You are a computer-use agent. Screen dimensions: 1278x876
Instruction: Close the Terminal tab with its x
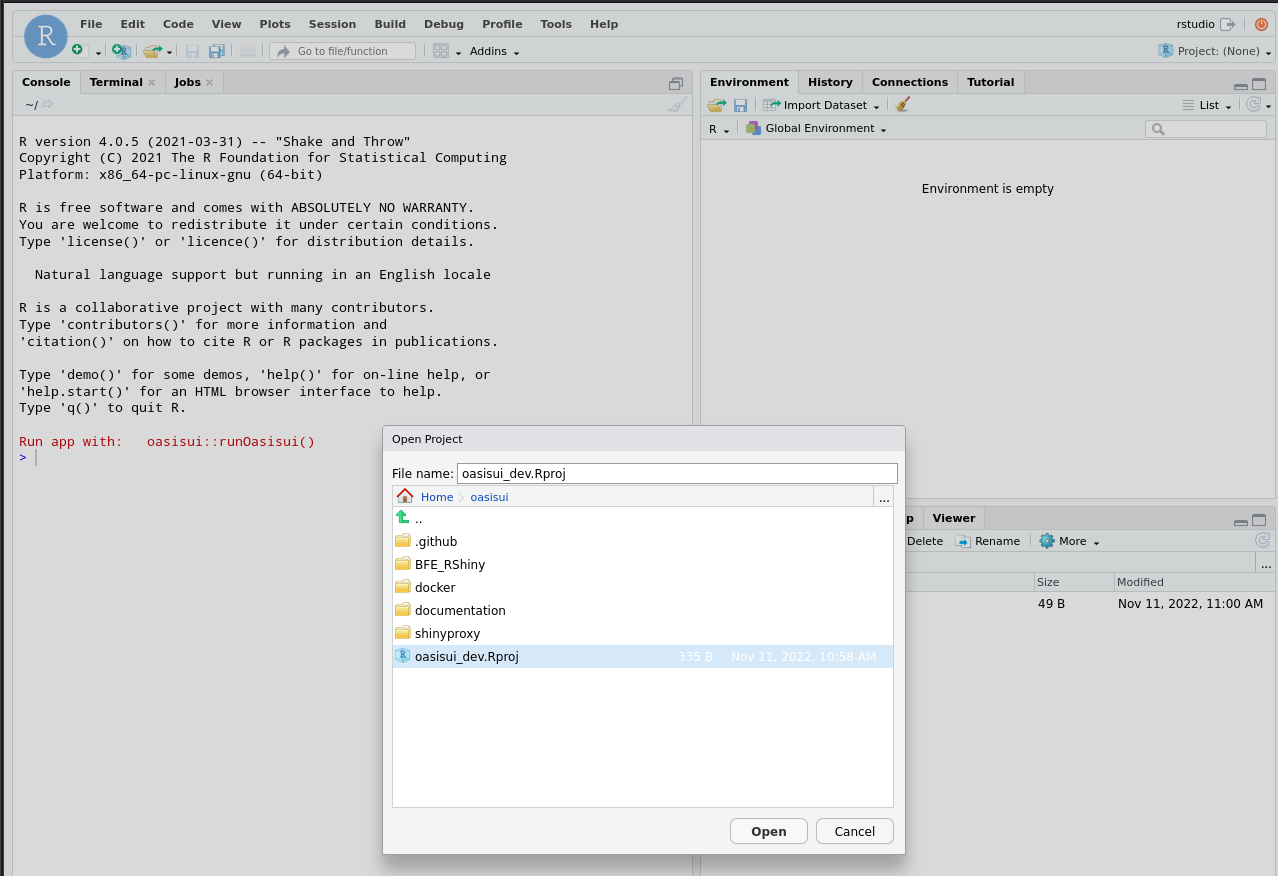point(151,83)
